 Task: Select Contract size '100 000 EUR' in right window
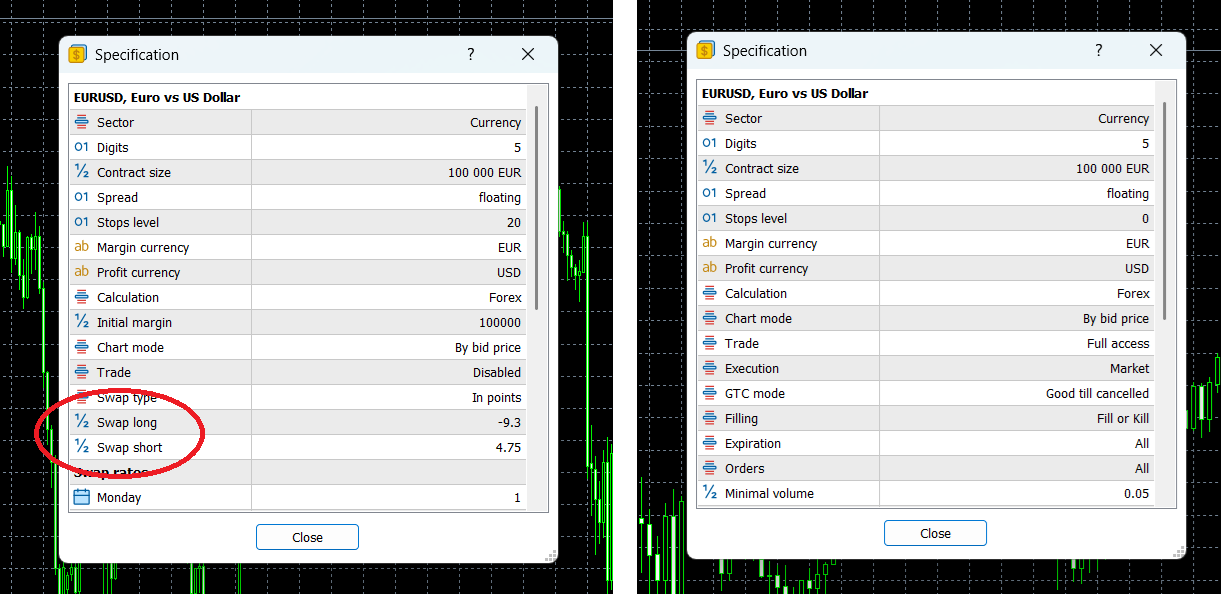[x=1113, y=168]
